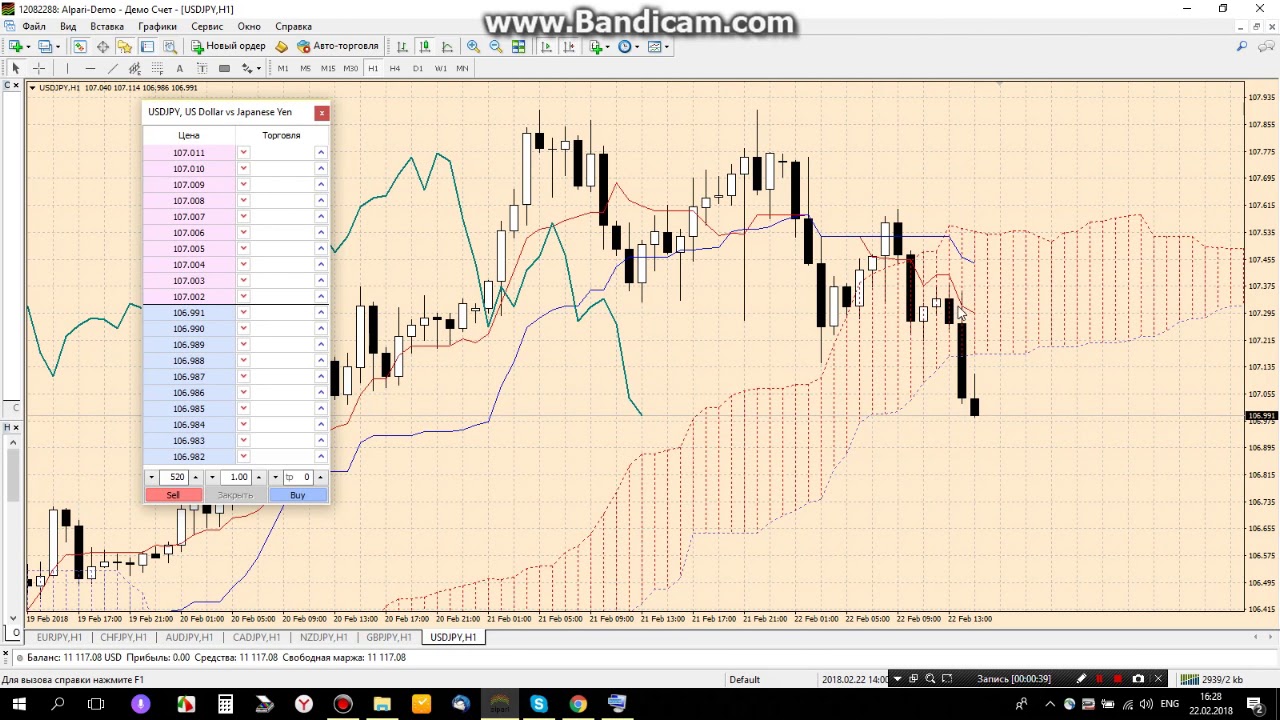Click the up arrow at price 106.985
1280x720 pixels.
(321, 409)
